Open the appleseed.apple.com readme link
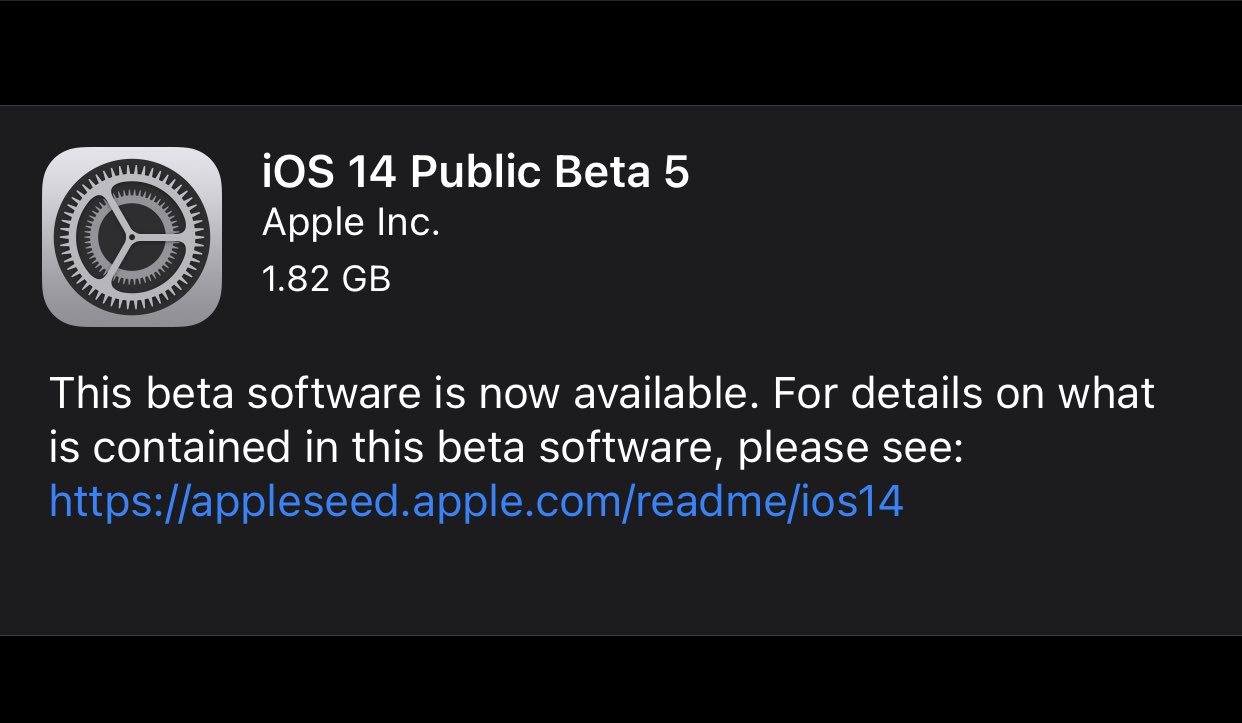The width and height of the screenshot is (1242, 723). [476, 501]
